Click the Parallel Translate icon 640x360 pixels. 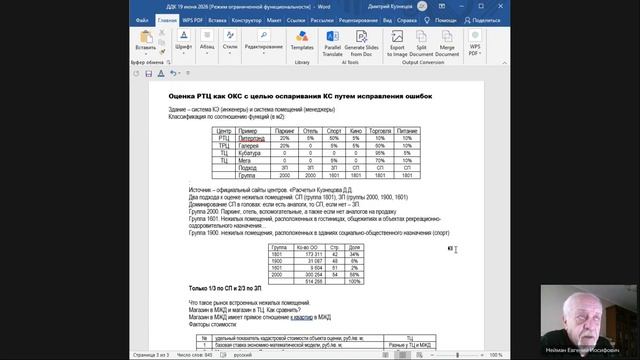pyautogui.click(x=332, y=36)
